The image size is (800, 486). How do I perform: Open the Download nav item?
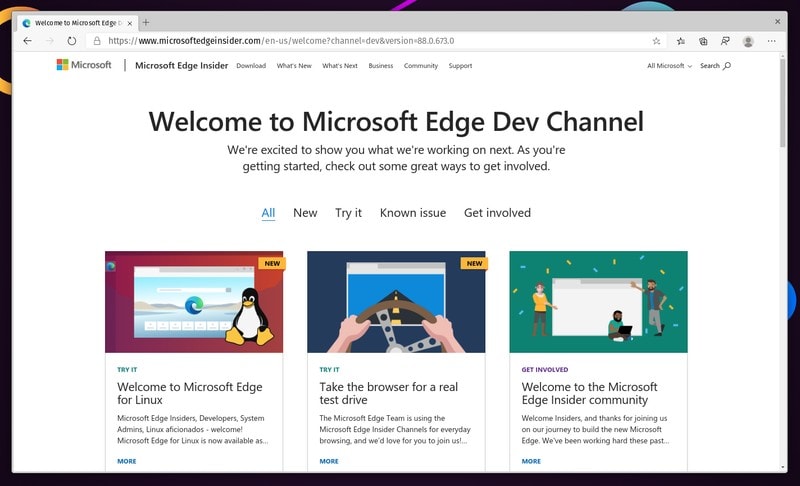pyautogui.click(x=251, y=66)
